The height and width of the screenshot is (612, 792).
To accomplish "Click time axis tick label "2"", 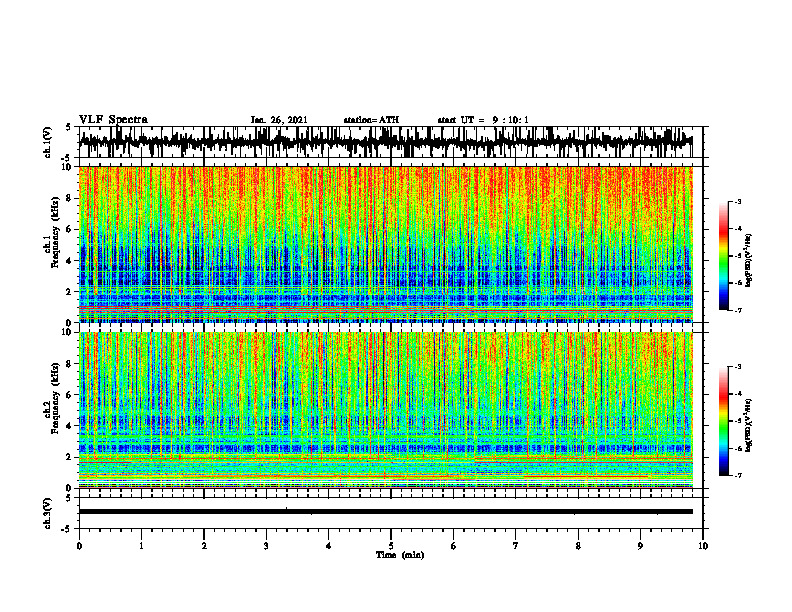I will pos(204,546).
